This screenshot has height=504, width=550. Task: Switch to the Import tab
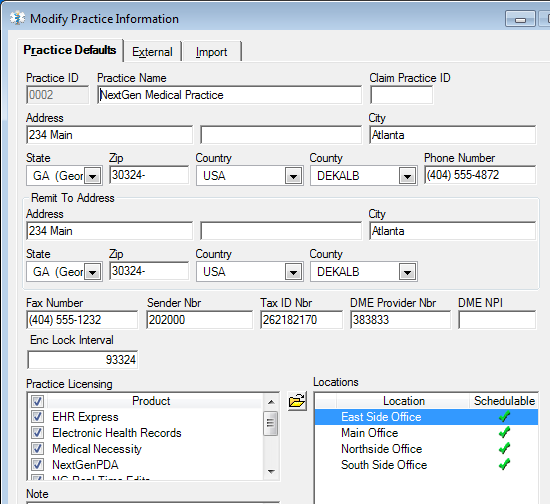[x=212, y=52]
